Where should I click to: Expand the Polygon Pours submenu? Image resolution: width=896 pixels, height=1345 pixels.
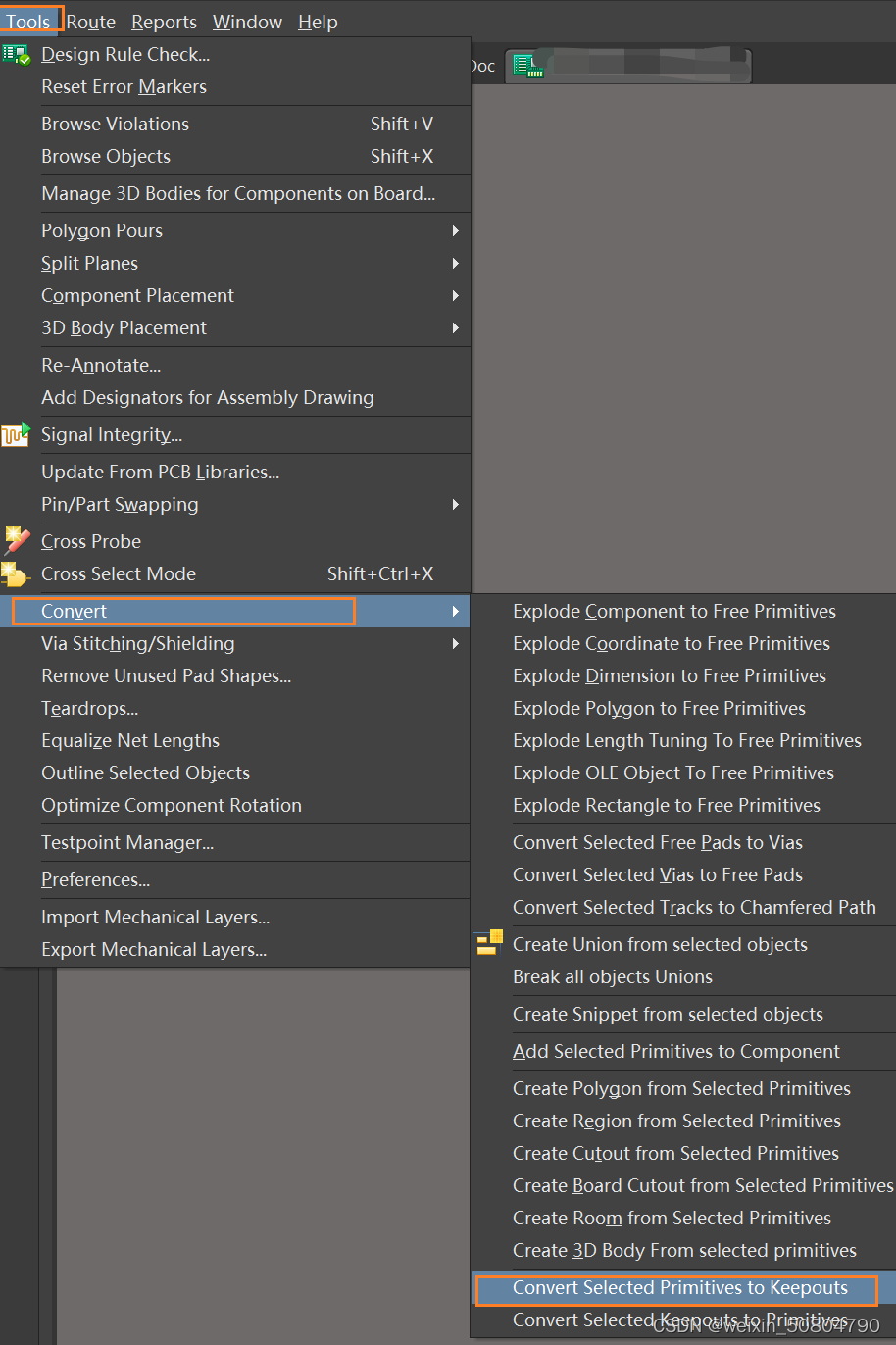102,230
